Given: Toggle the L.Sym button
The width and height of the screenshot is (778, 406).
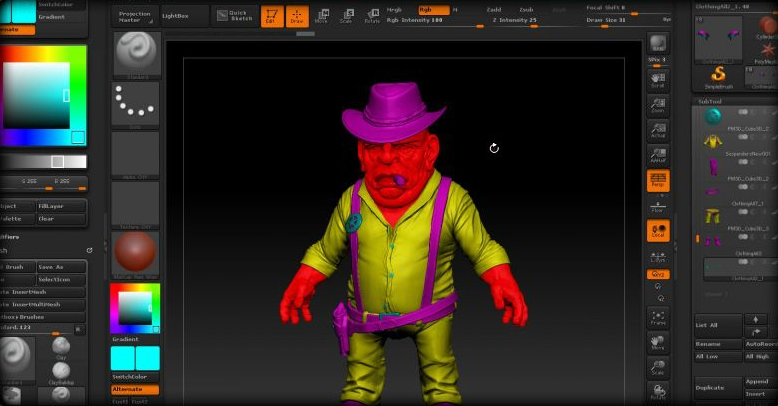Looking at the screenshot, I should click(x=658, y=257).
